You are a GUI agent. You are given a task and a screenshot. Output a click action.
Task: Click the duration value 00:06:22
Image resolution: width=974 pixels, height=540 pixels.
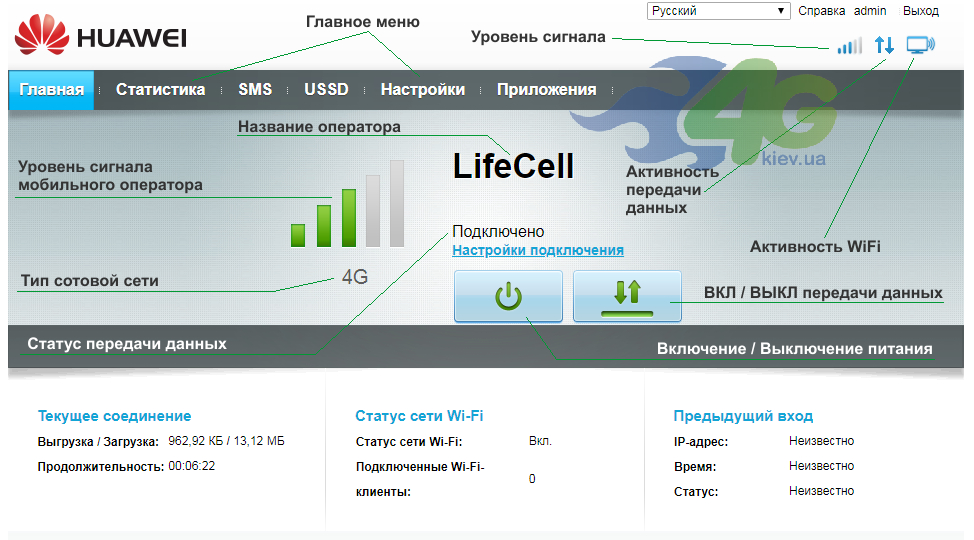191,465
